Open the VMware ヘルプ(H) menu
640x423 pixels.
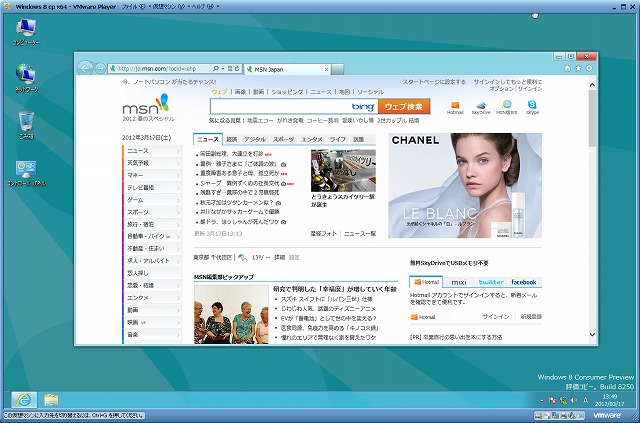[205, 7]
